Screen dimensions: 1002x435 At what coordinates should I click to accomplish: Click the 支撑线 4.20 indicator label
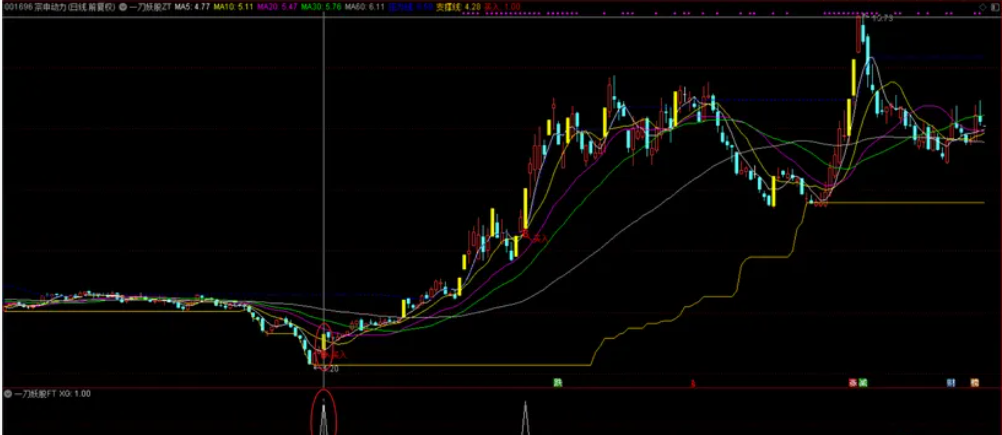(452, 6)
